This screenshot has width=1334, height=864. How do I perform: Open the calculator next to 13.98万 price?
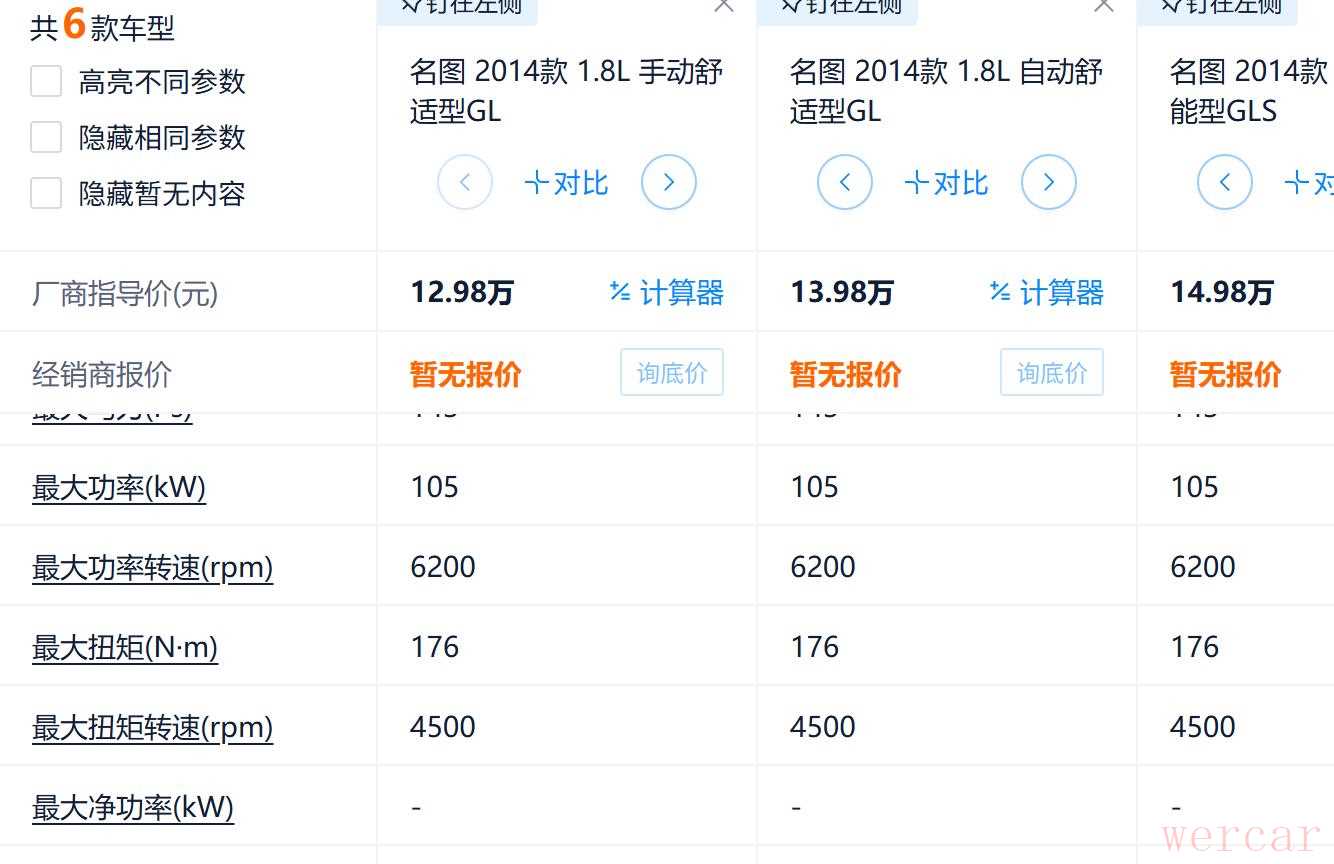click(x=1046, y=293)
